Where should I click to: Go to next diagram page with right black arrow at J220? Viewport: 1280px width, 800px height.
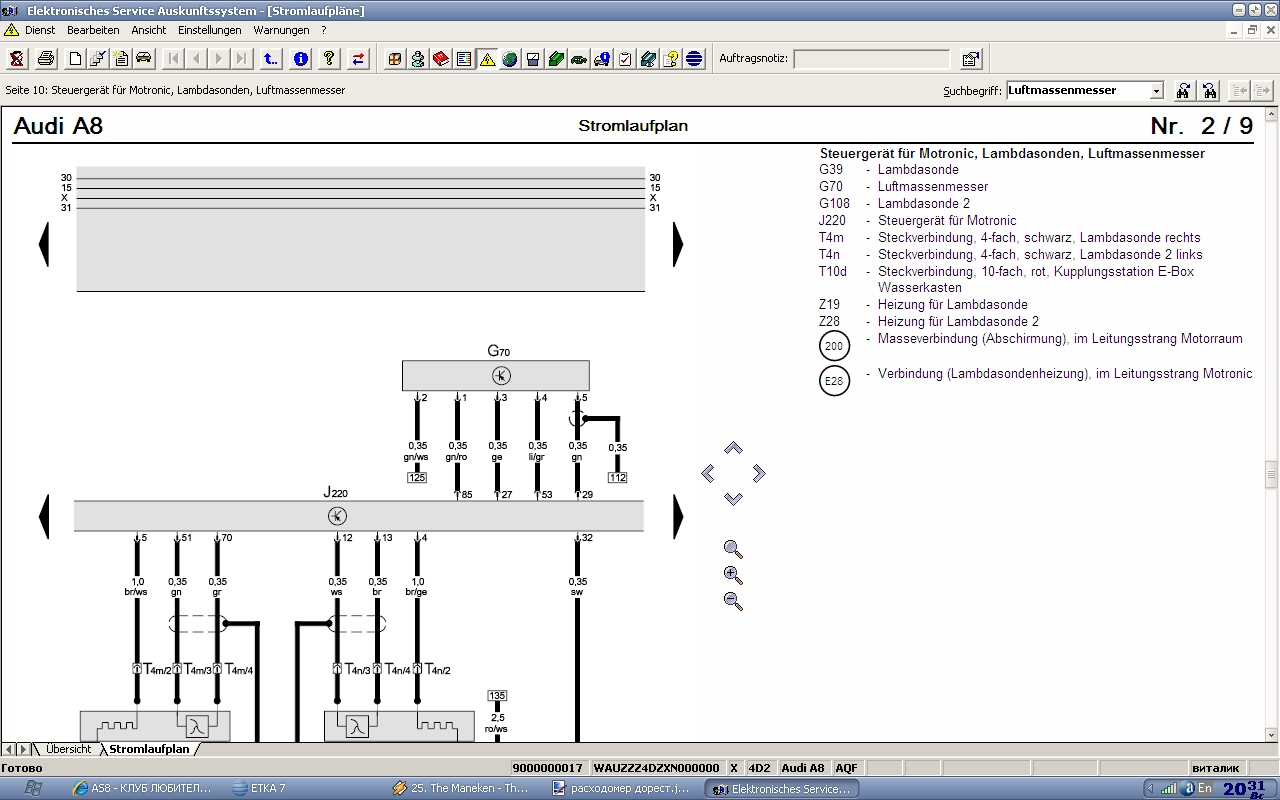677,517
